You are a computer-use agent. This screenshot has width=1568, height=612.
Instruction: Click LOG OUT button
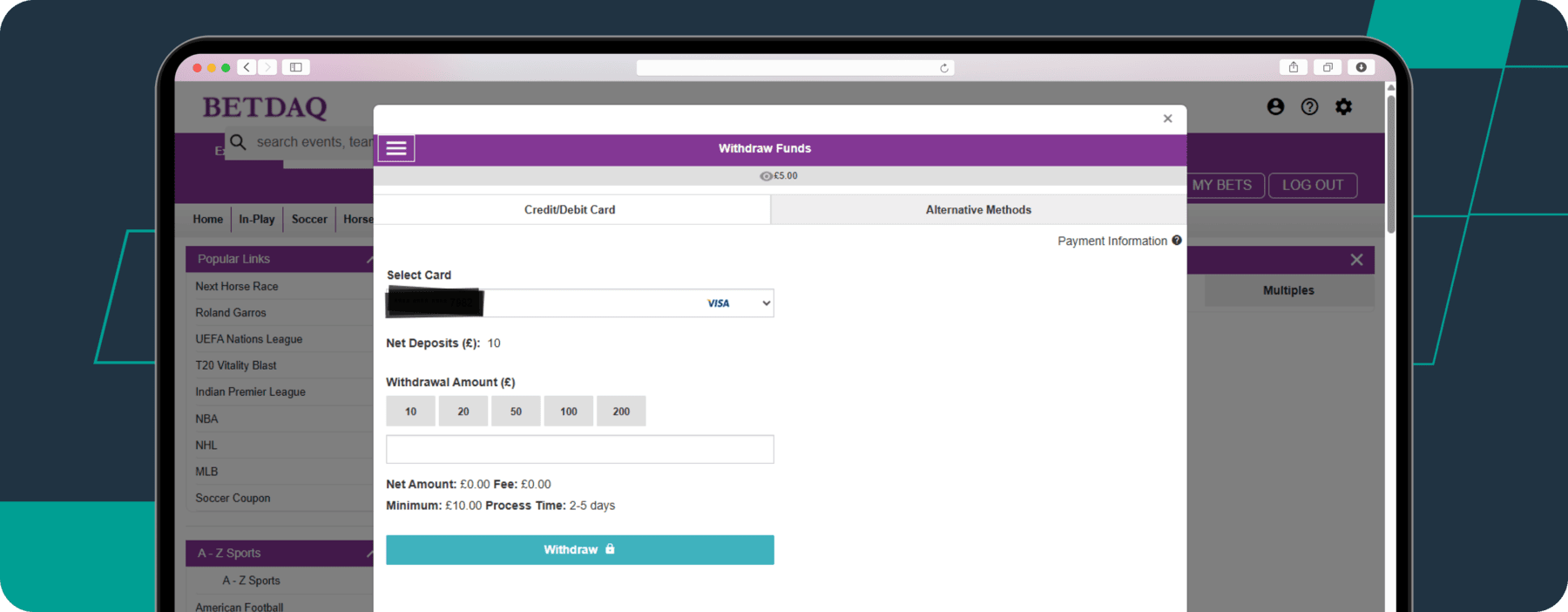1313,185
